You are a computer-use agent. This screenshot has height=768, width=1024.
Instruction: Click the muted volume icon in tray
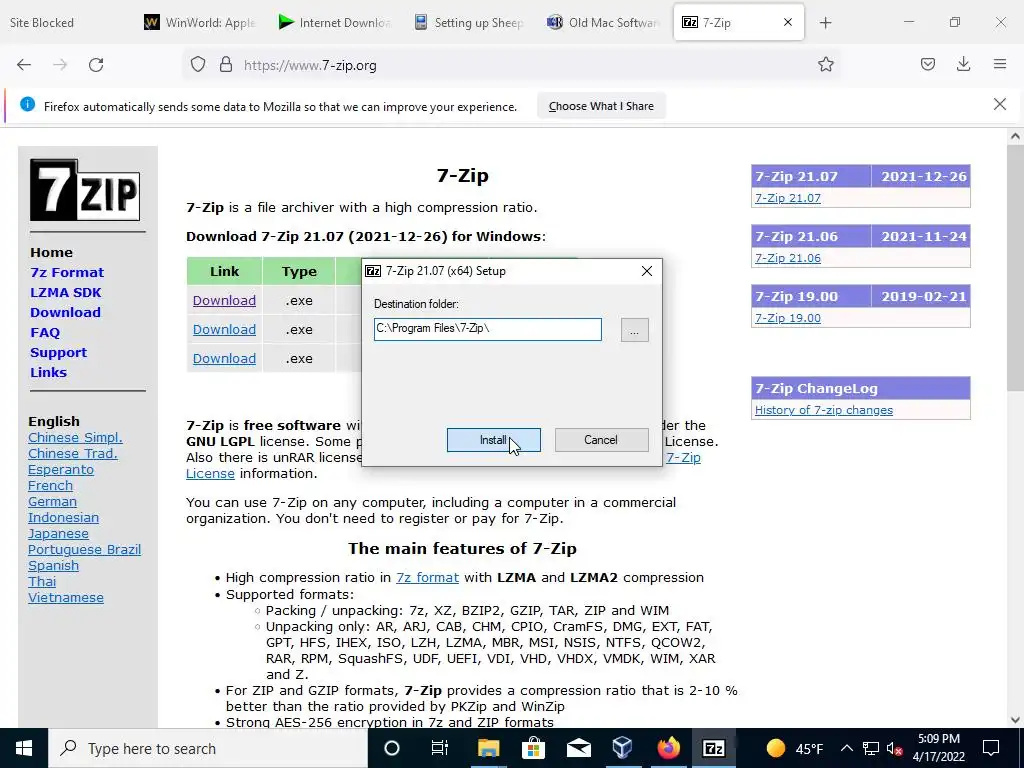(895, 749)
